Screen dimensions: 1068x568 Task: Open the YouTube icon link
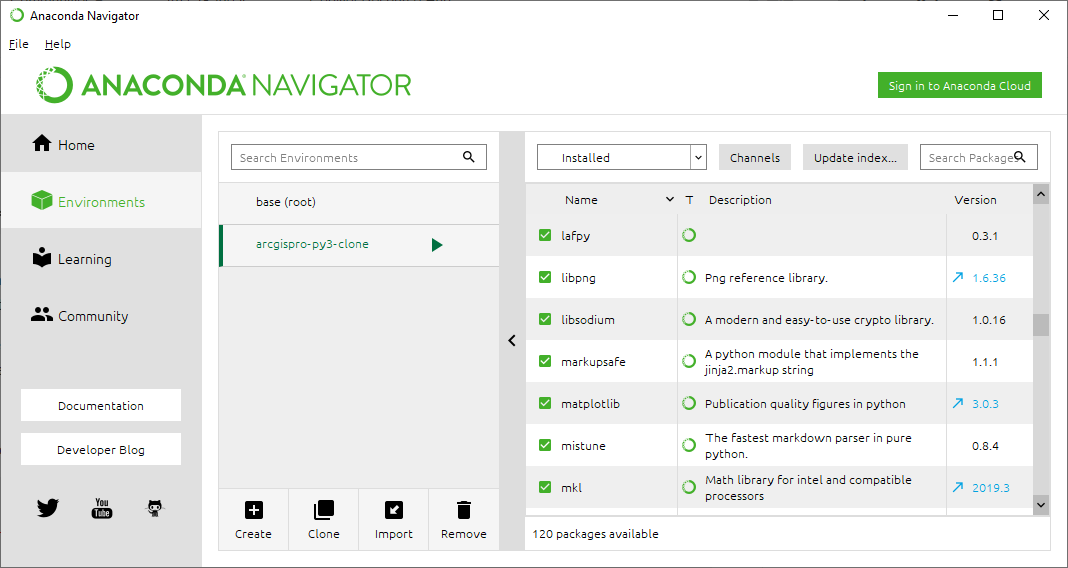(x=101, y=508)
